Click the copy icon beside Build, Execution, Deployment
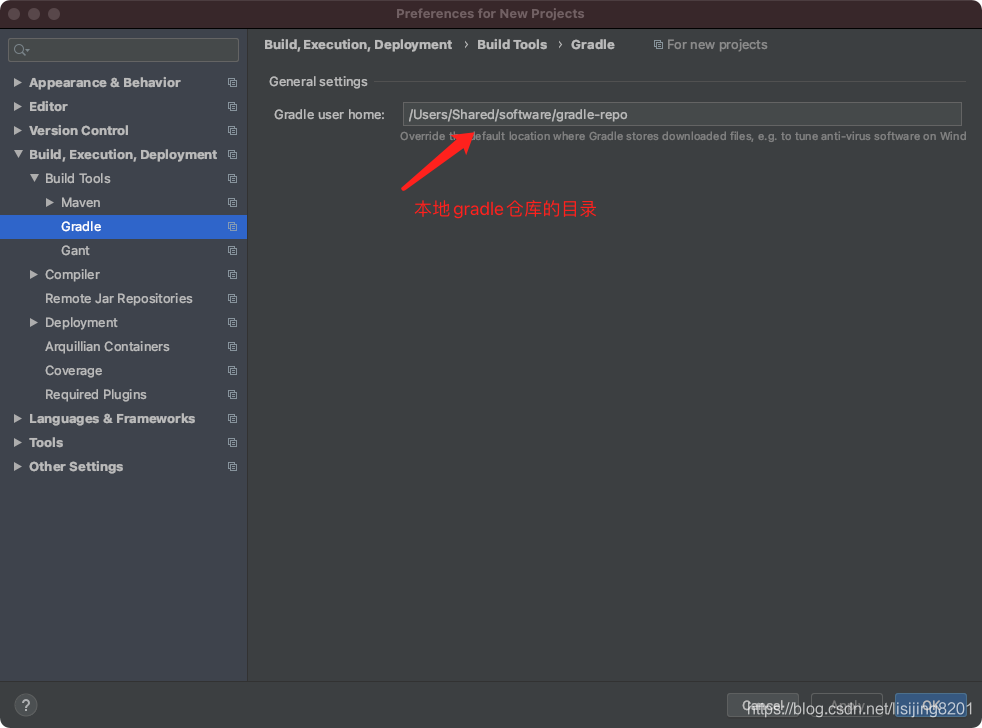Screen dimensions: 982x728 pyautogui.click(x=232, y=155)
